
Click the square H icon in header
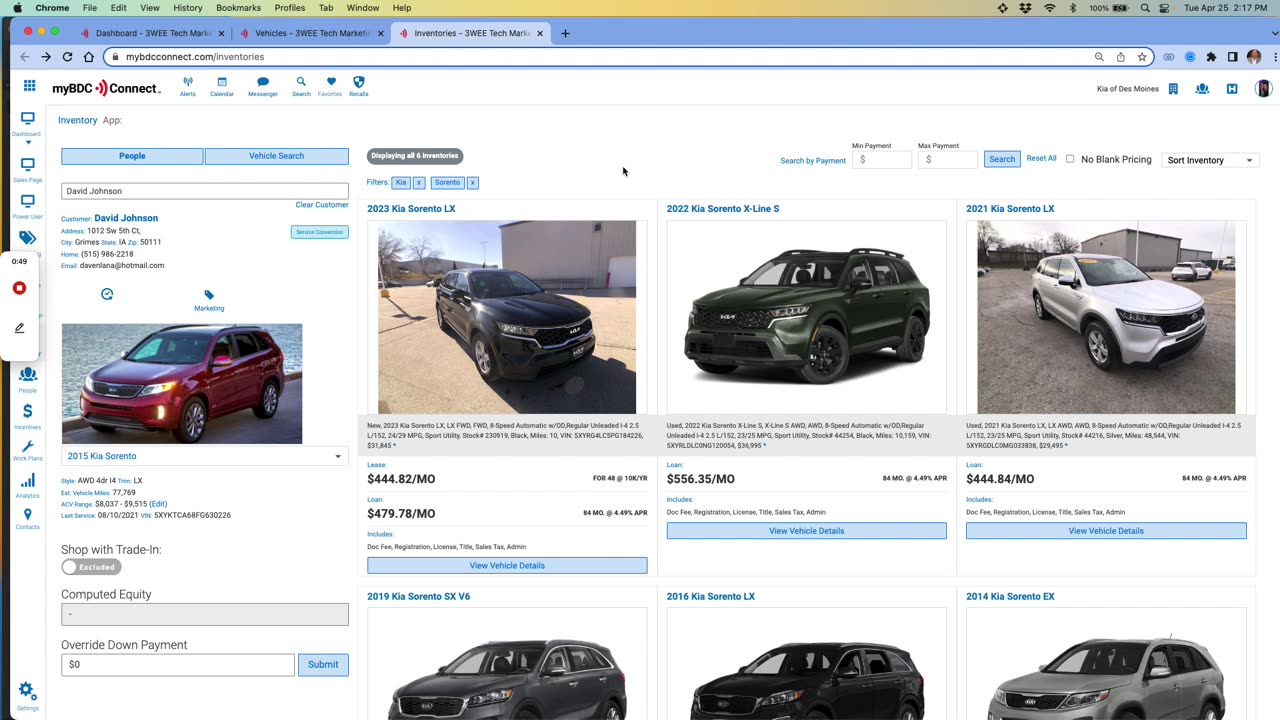tap(1232, 89)
